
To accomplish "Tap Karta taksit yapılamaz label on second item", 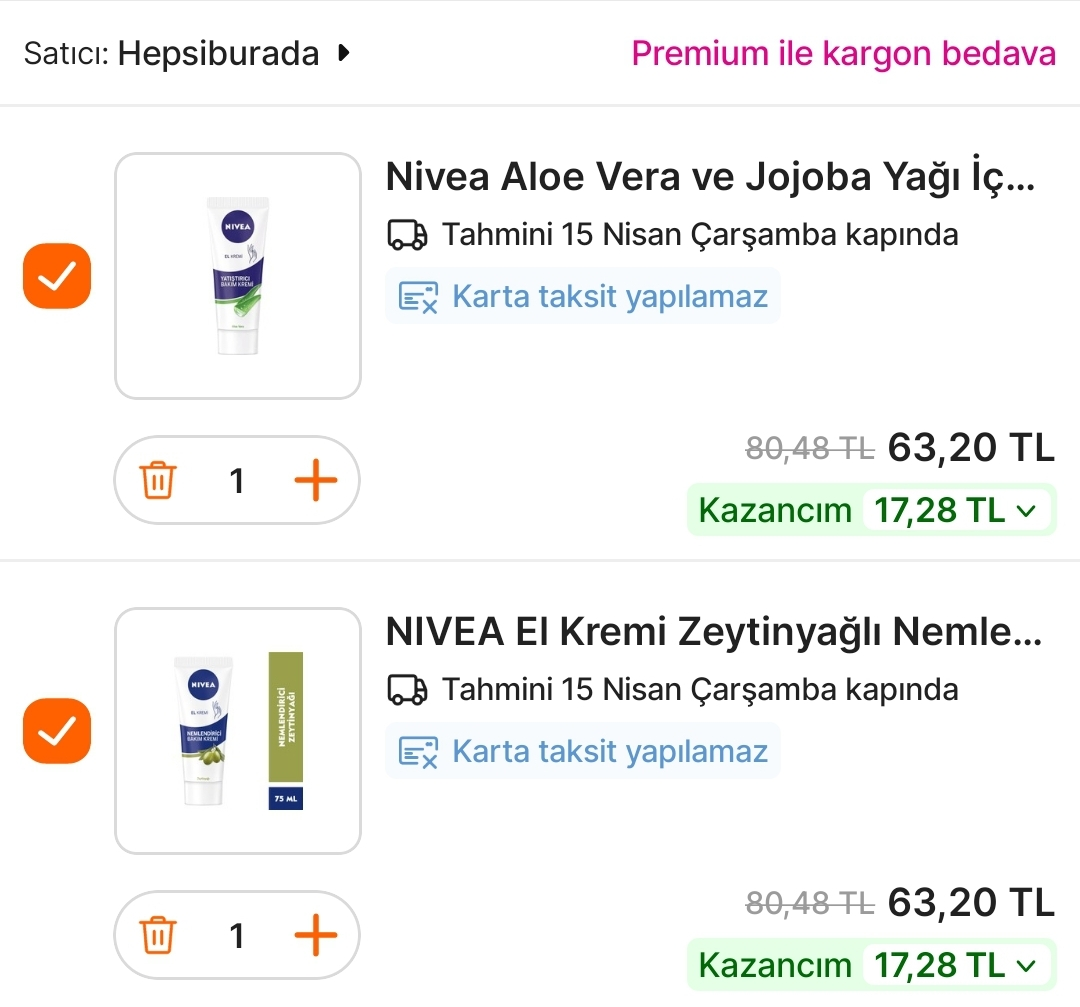I will pyautogui.click(x=610, y=752).
